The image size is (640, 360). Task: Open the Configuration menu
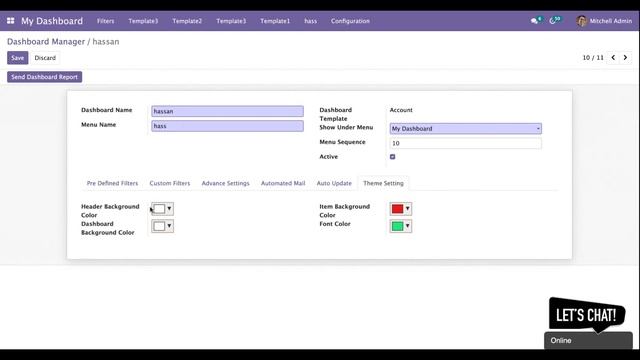(350, 21)
